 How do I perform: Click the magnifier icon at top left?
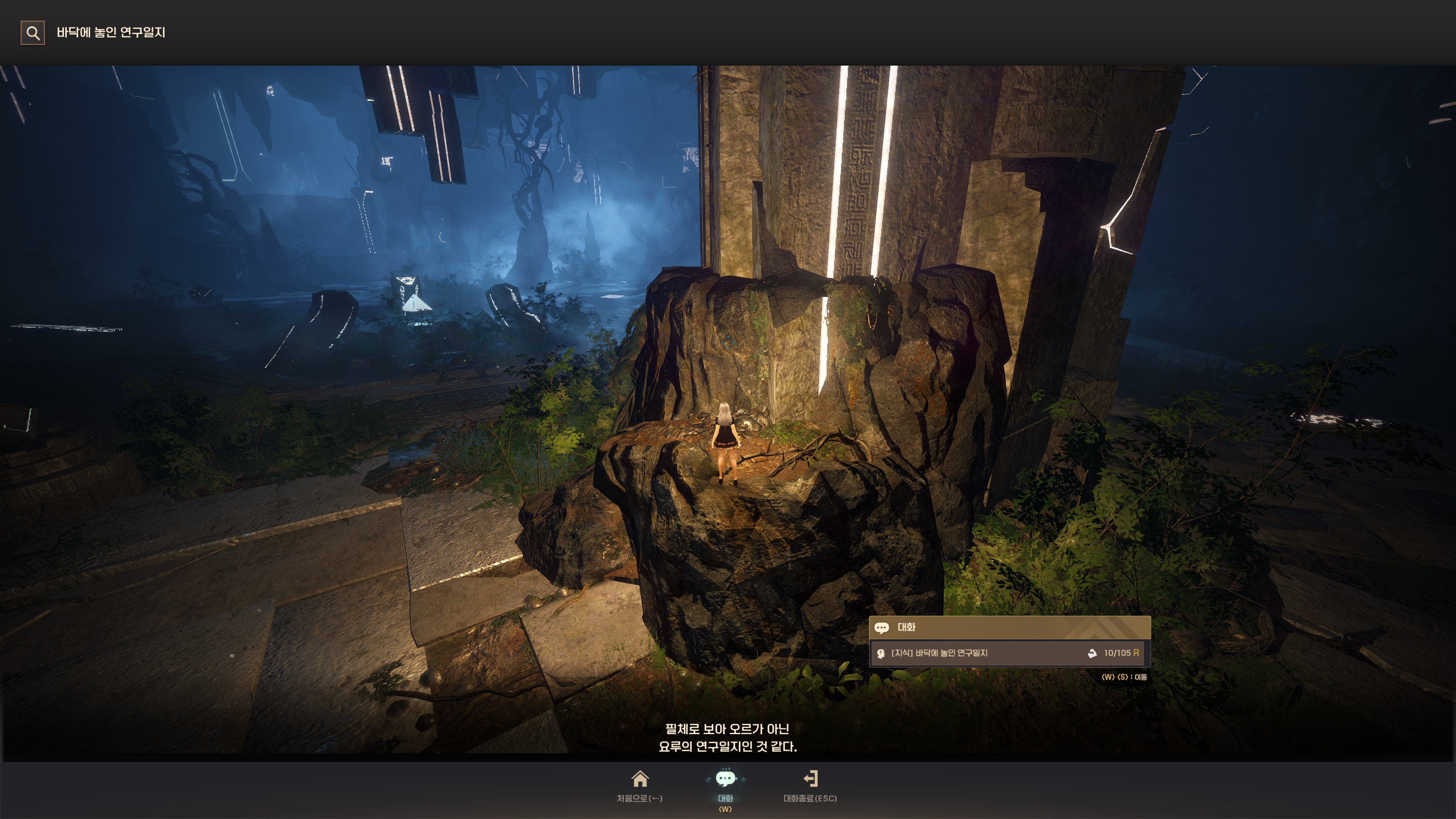click(33, 33)
